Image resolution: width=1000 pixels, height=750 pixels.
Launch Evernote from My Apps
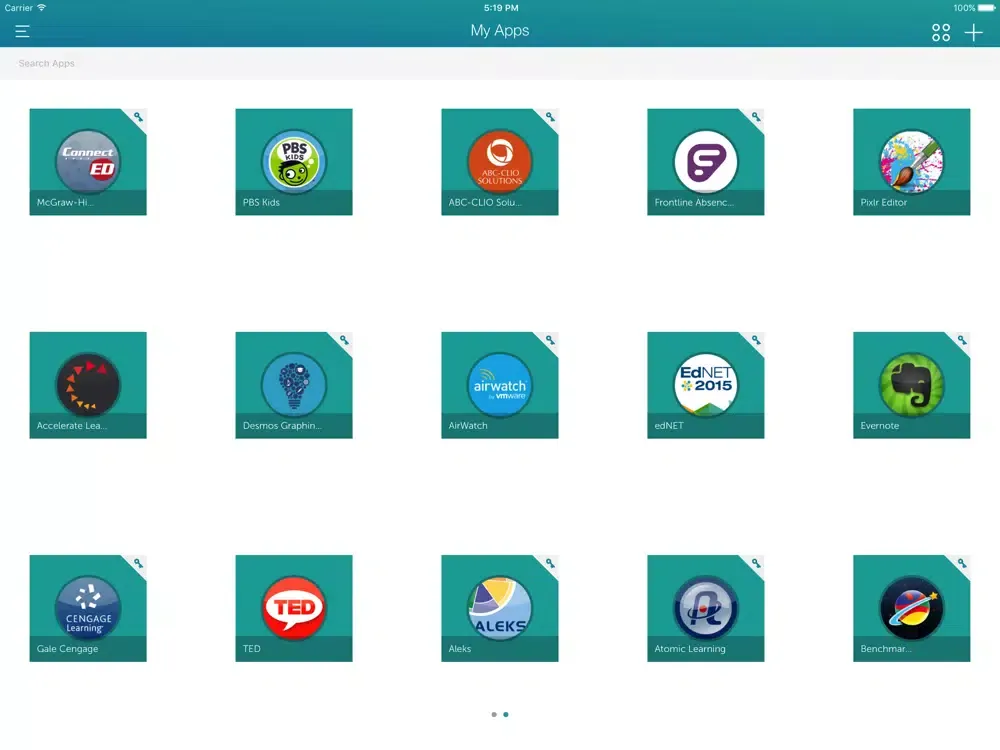tap(911, 384)
